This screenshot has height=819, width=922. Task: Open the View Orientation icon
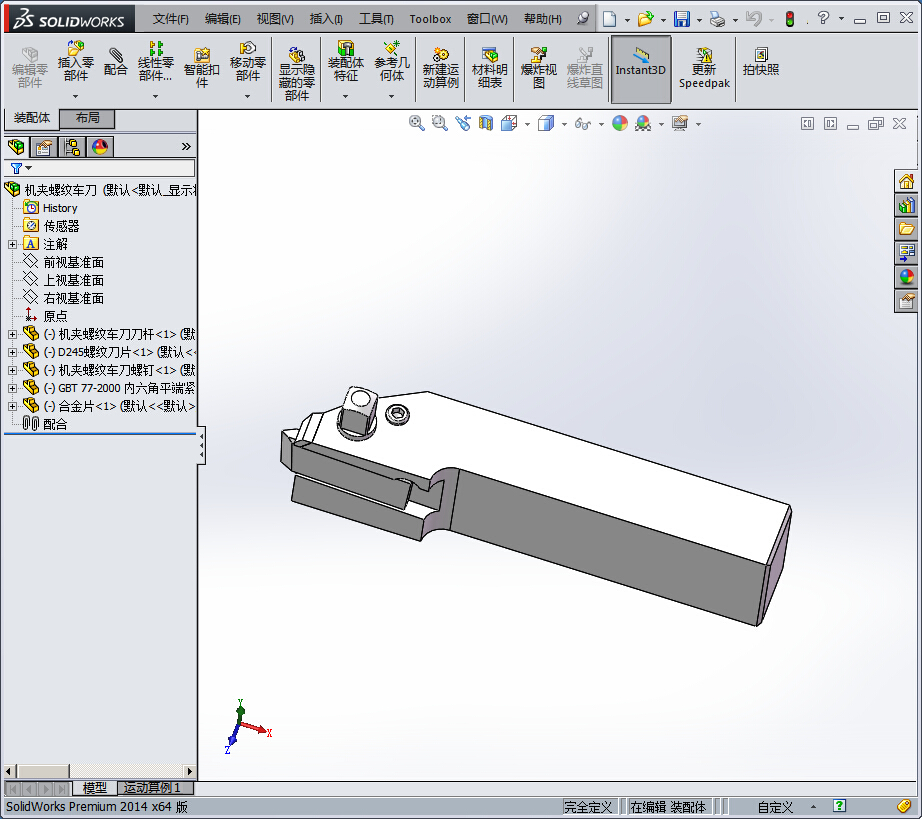tap(509, 123)
